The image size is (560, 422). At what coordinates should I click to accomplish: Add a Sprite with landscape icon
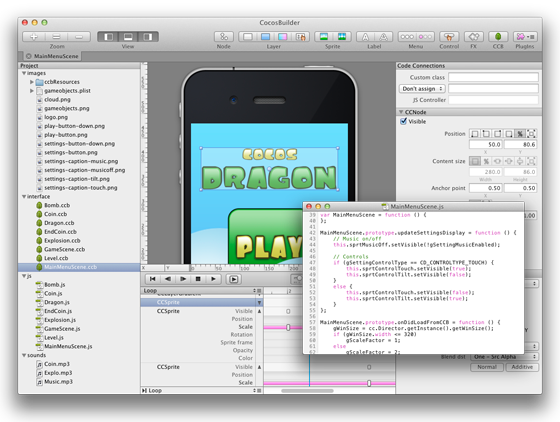click(324, 36)
